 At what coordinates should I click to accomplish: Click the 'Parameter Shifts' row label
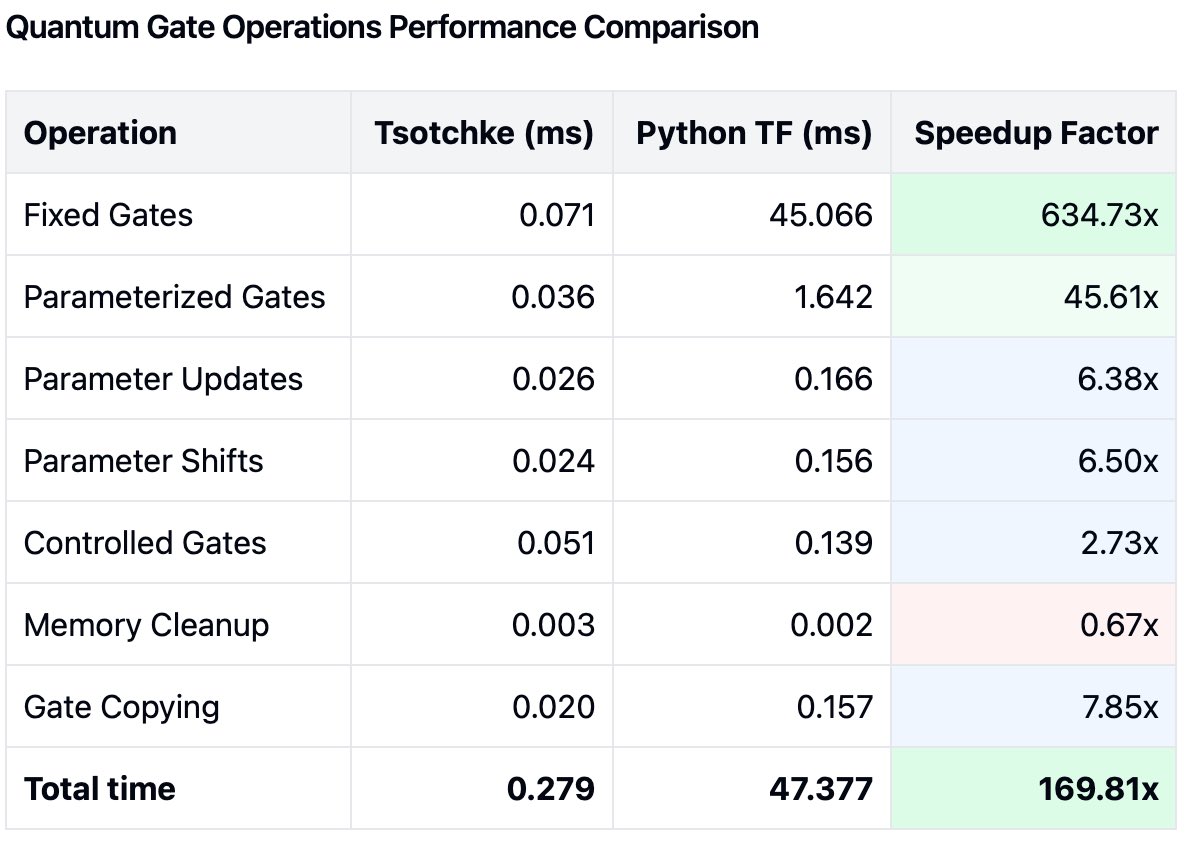143,461
